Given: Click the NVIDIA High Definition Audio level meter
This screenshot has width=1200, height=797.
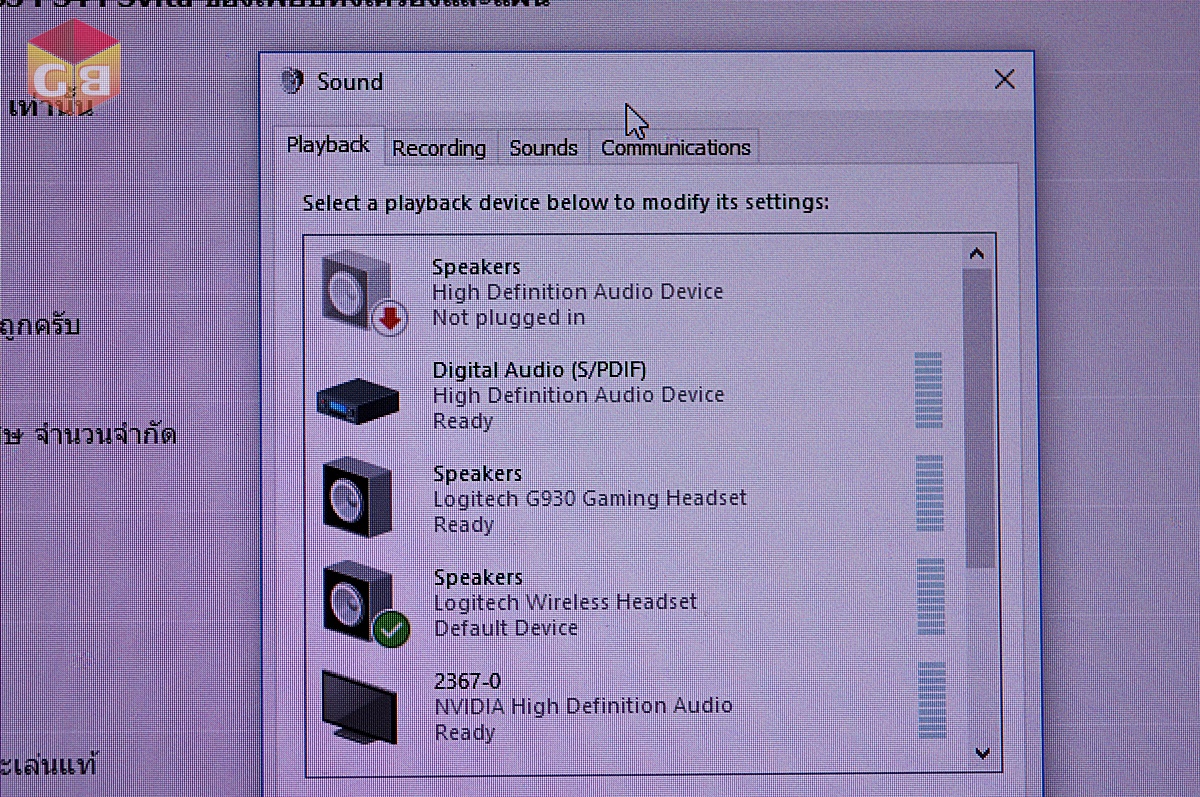Looking at the screenshot, I should click(x=932, y=700).
